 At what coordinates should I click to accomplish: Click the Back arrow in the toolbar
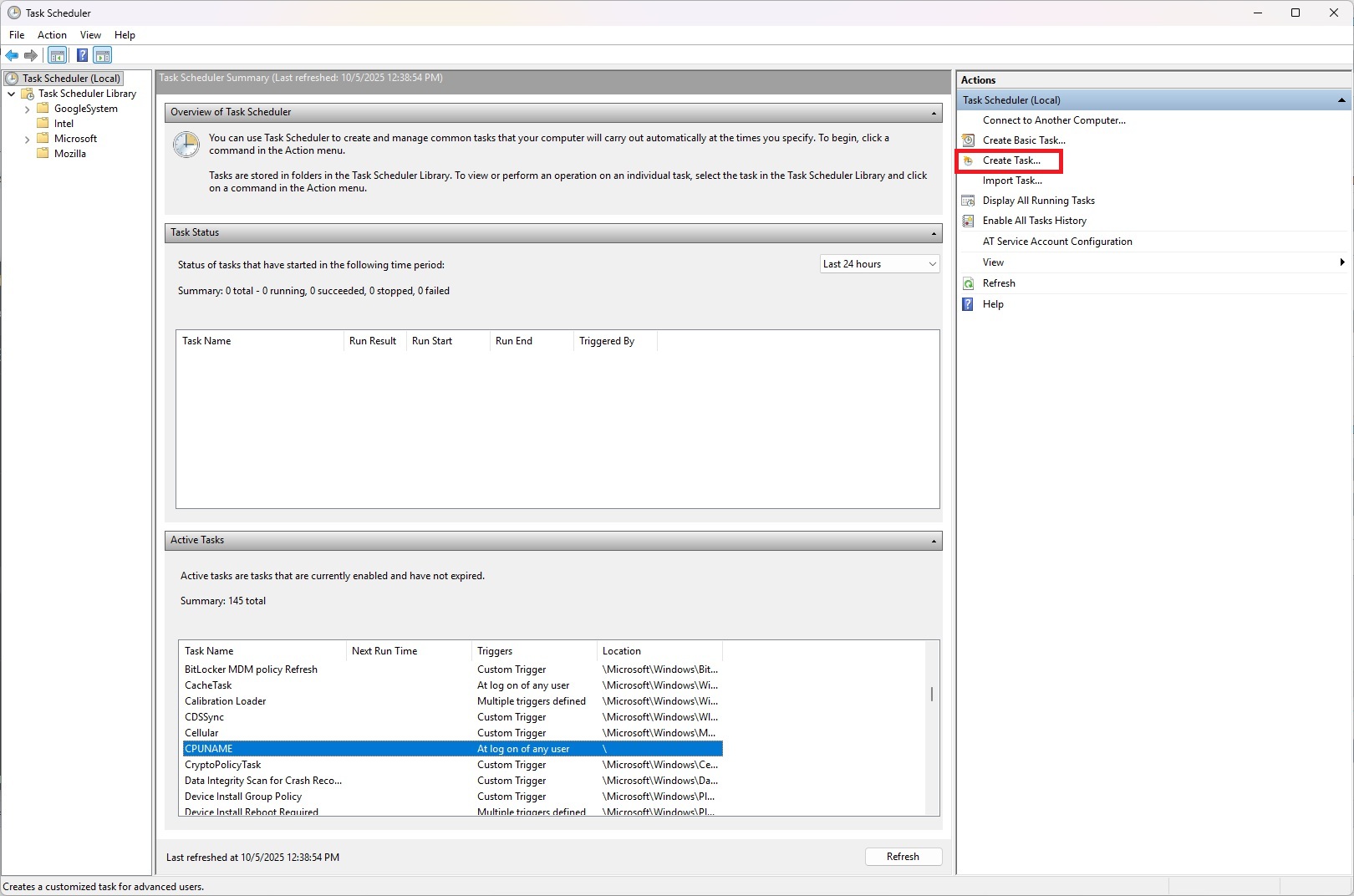pos(12,55)
